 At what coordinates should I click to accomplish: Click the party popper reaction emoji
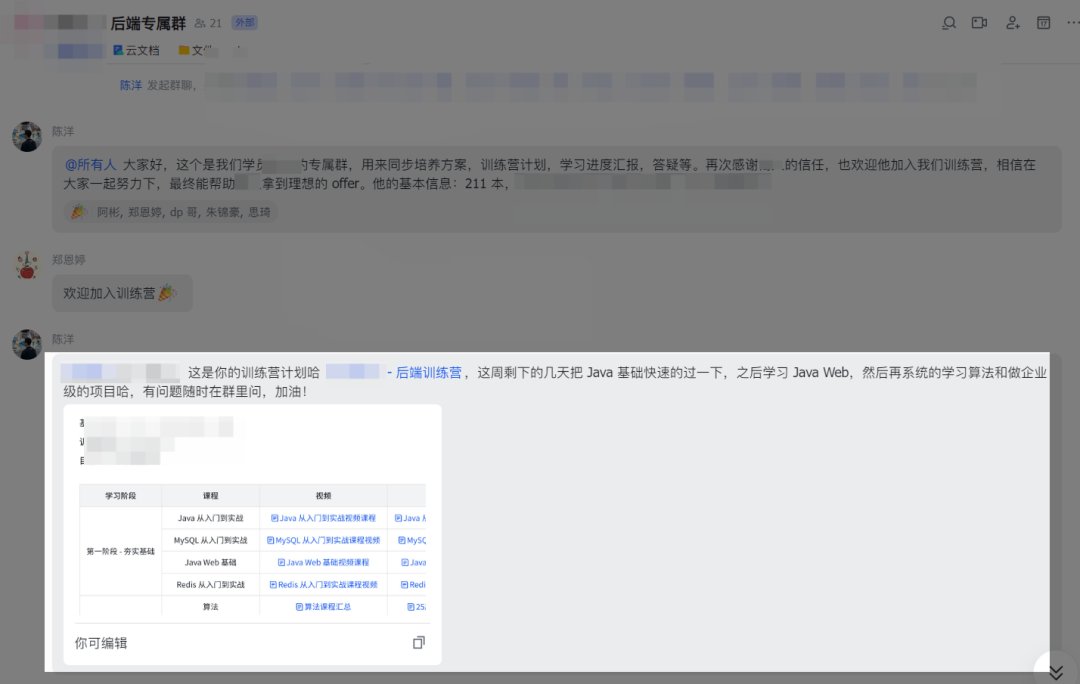(x=79, y=212)
